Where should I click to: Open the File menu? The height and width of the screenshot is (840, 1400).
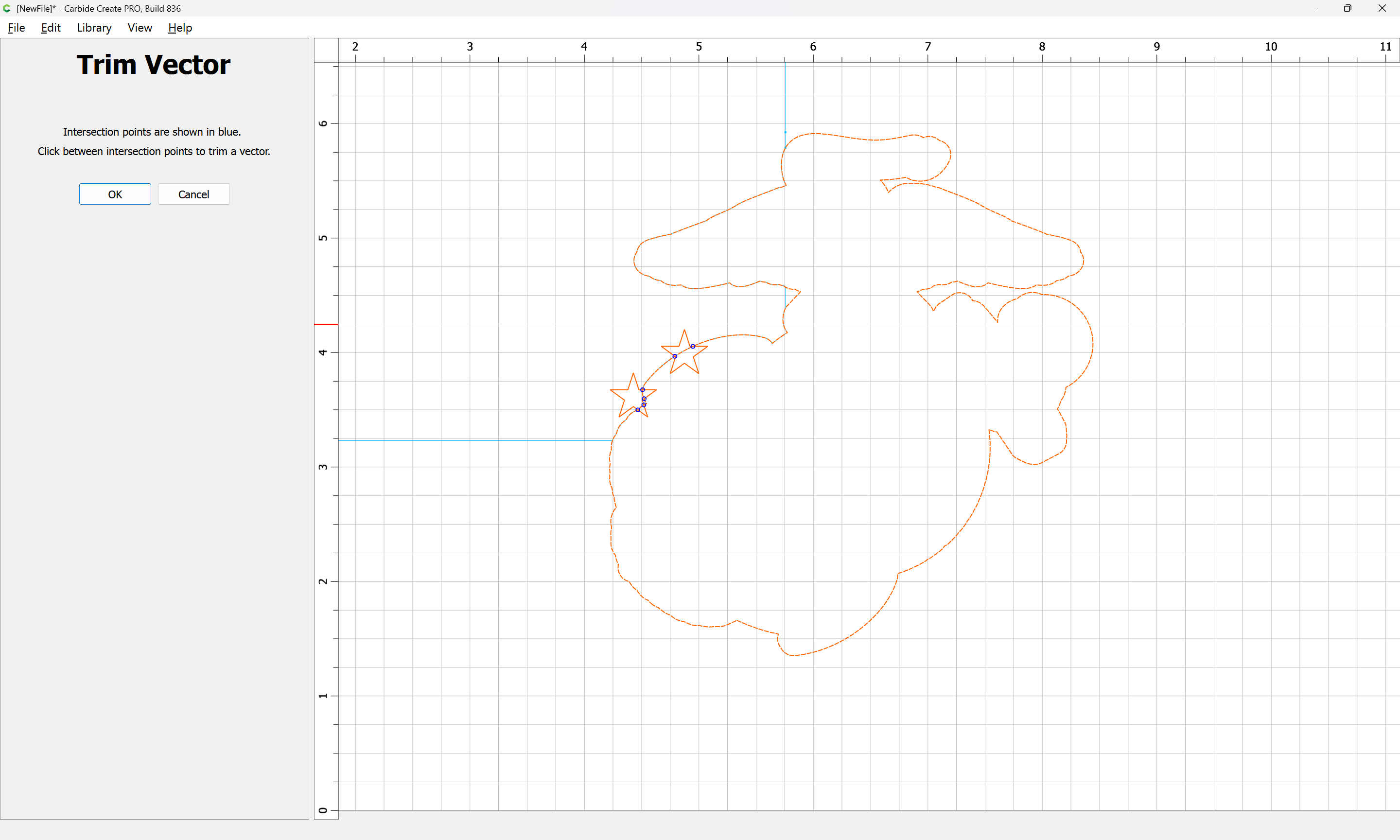coord(16,28)
